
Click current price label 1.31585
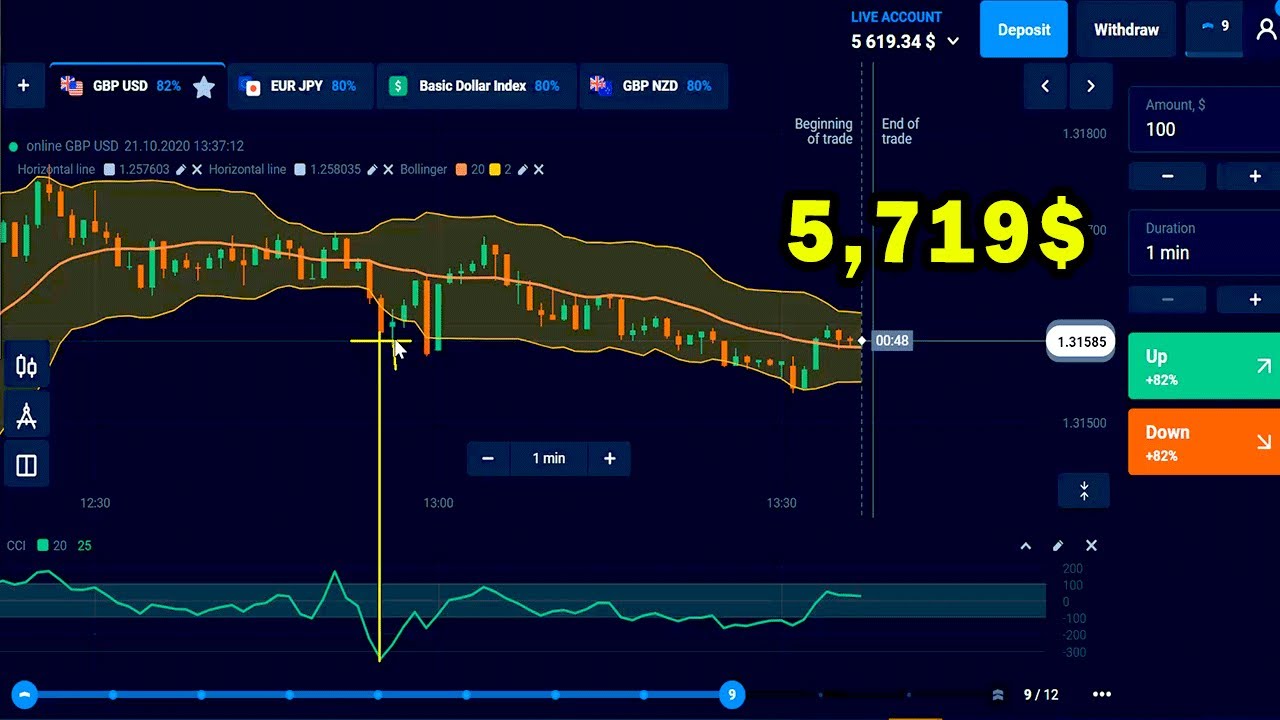(x=1080, y=341)
